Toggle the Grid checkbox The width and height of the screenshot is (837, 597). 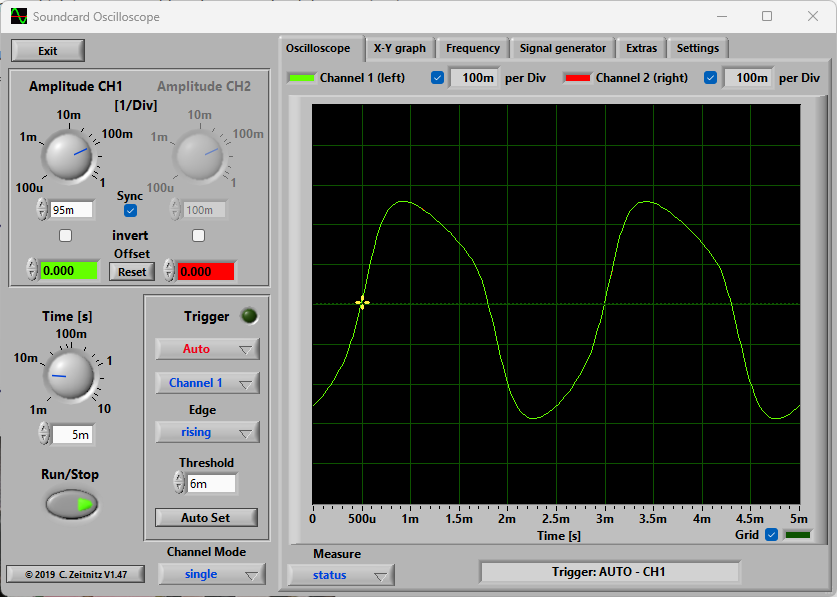[771, 535]
